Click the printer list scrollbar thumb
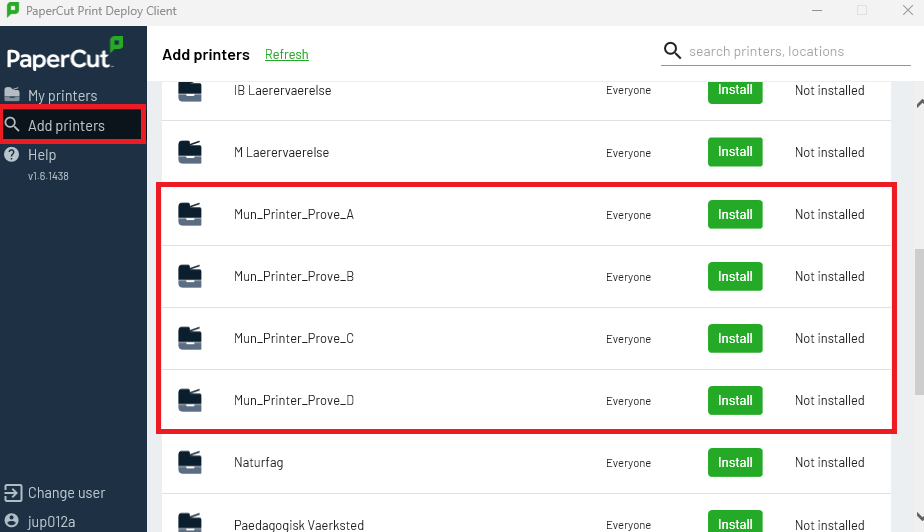 919,322
